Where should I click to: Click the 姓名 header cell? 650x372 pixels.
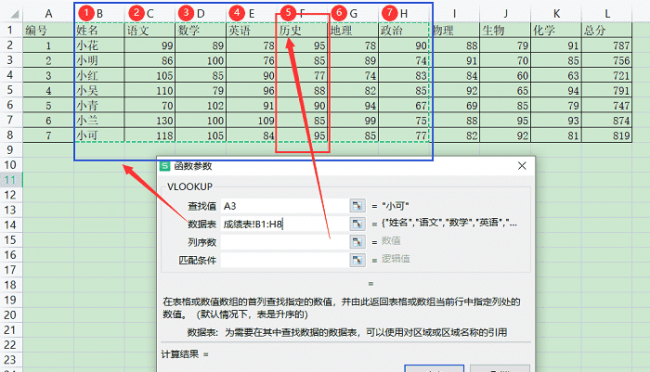(x=99, y=30)
